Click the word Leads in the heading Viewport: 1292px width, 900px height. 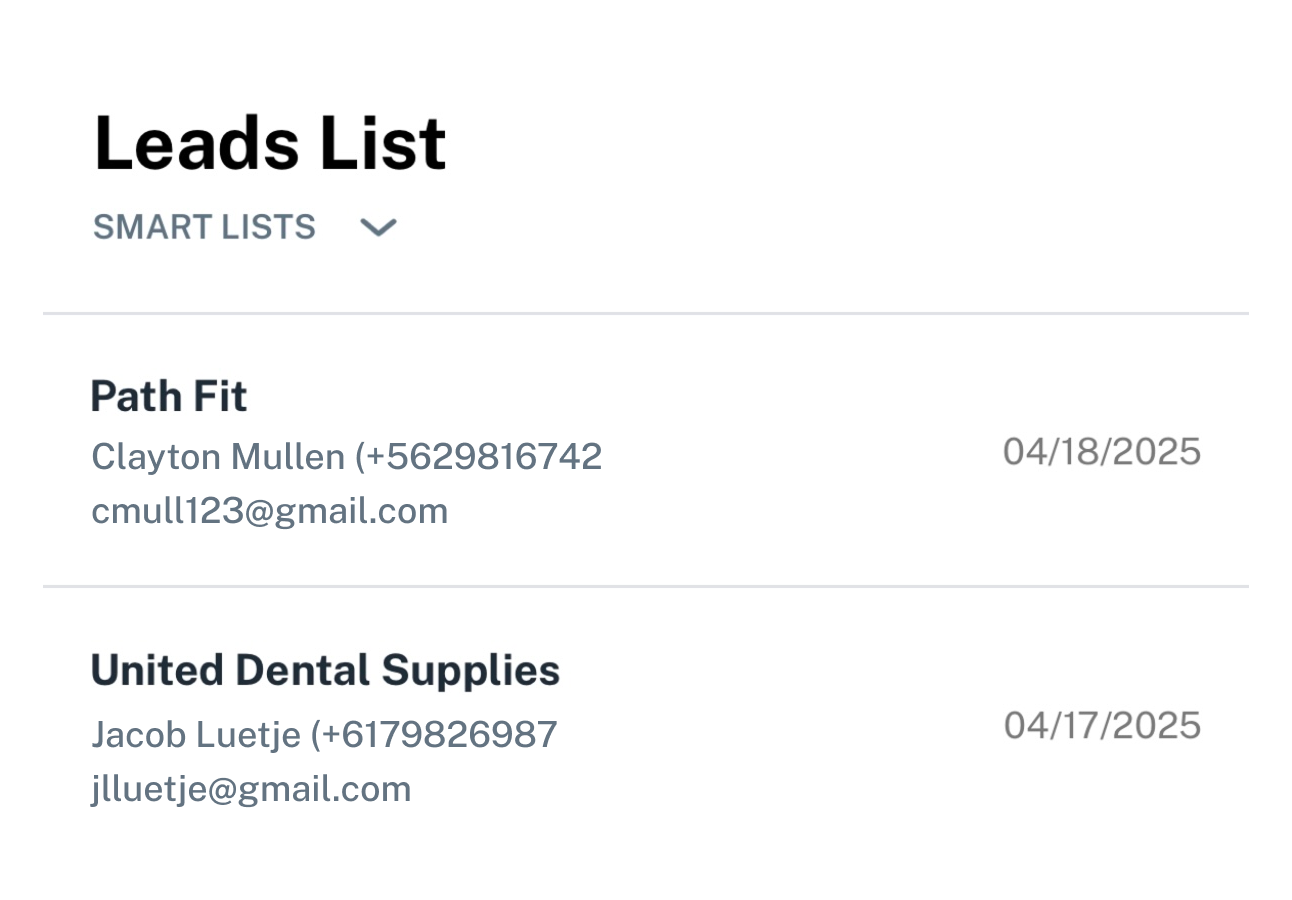tap(198, 145)
